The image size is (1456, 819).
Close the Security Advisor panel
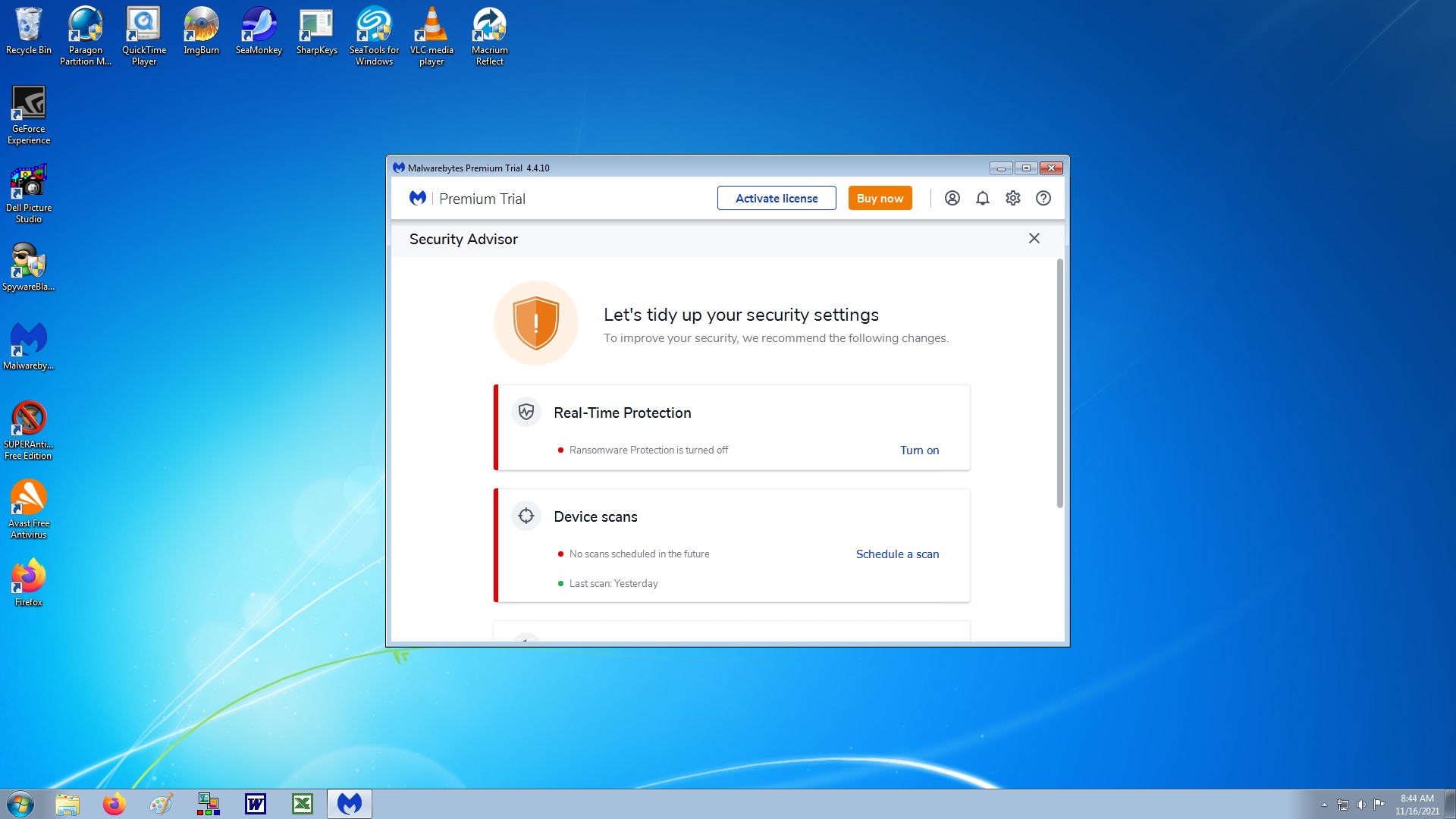pos(1034,238)
